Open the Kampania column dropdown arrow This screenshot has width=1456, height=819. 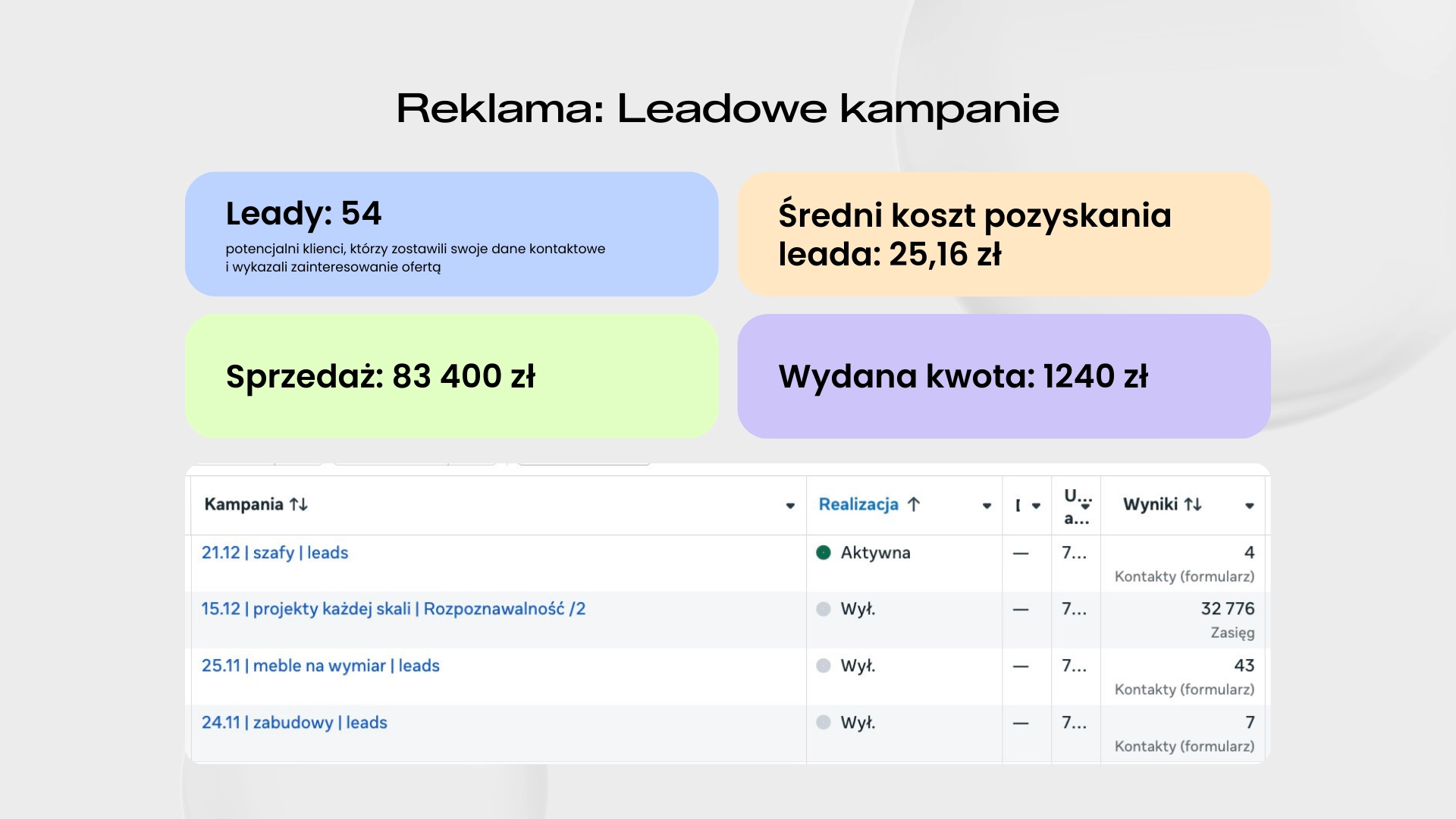click(789, 505)
